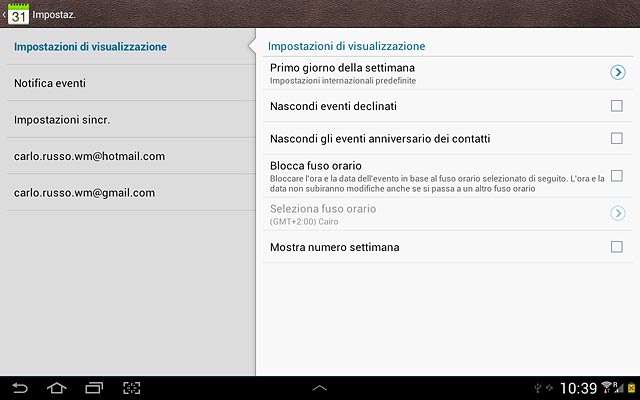The width and height of the screenshot is (640, 400).
Task: Tap the Impostaz. title text
Action: [x=54, y=15]
